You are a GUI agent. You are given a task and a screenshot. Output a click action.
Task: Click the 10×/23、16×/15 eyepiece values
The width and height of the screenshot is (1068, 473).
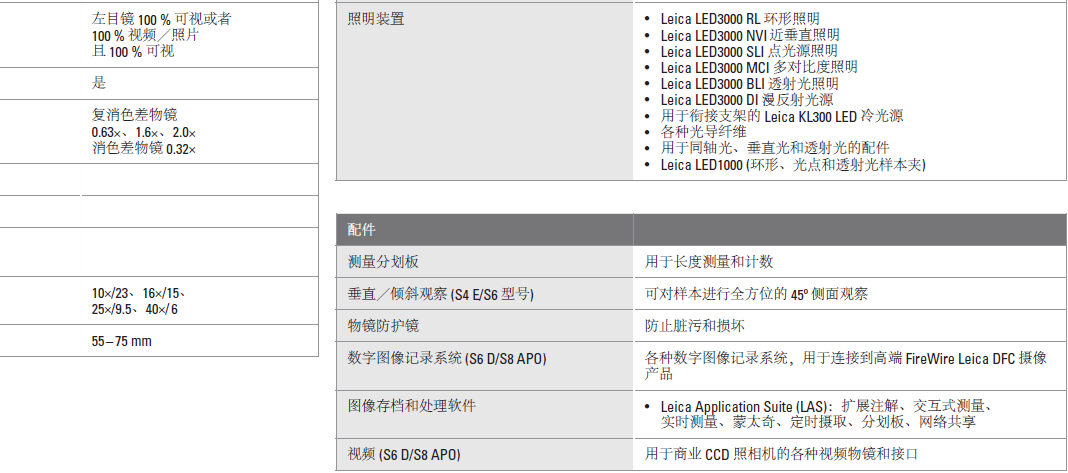(140, 294)
